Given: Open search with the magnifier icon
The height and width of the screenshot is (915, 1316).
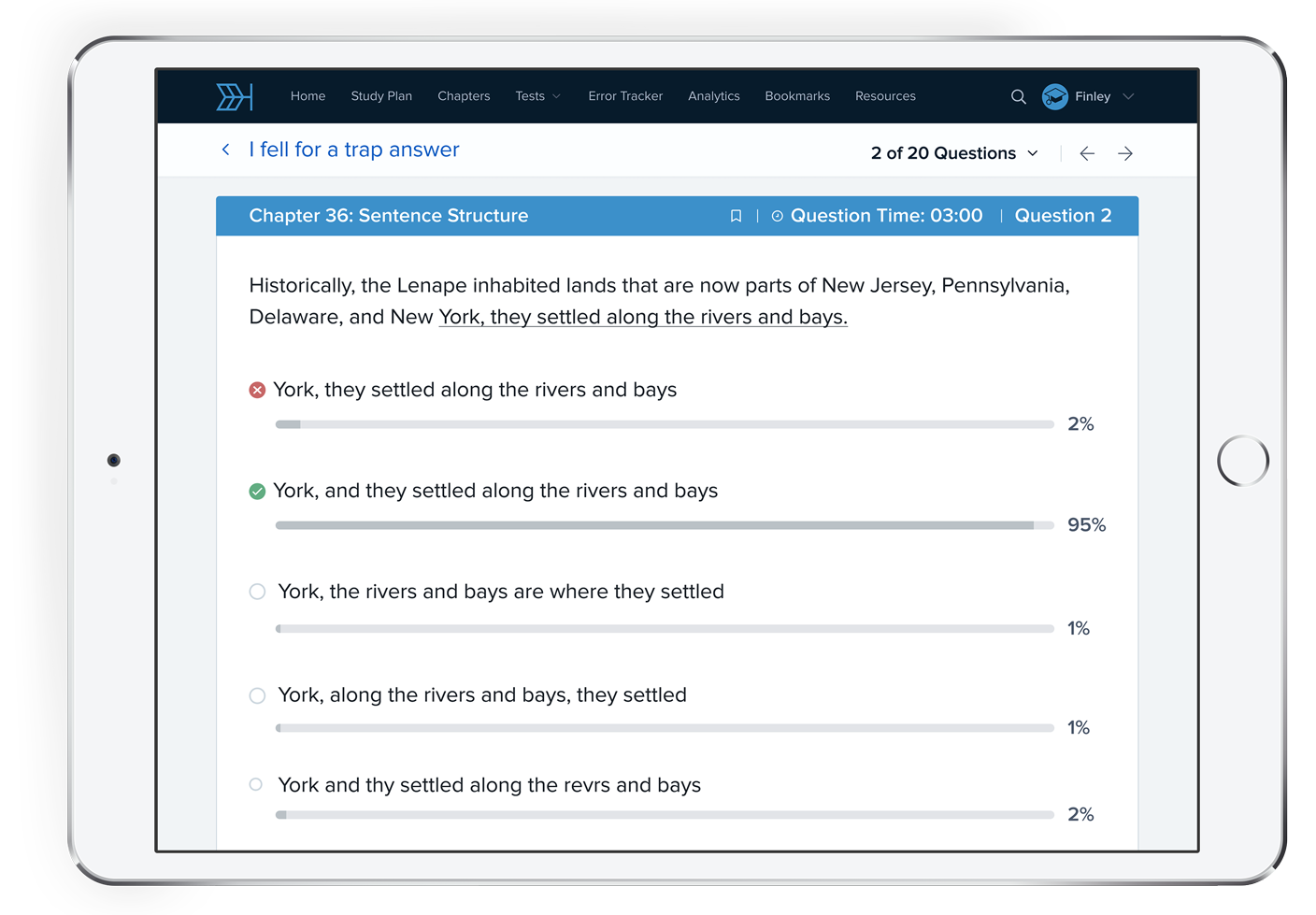Looking at the screenshot, I should pos(1018,96).
